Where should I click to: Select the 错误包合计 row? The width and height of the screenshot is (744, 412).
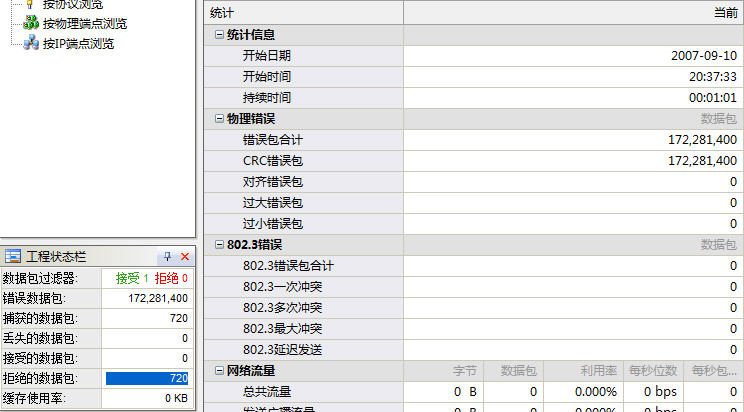tap(474, 140)
